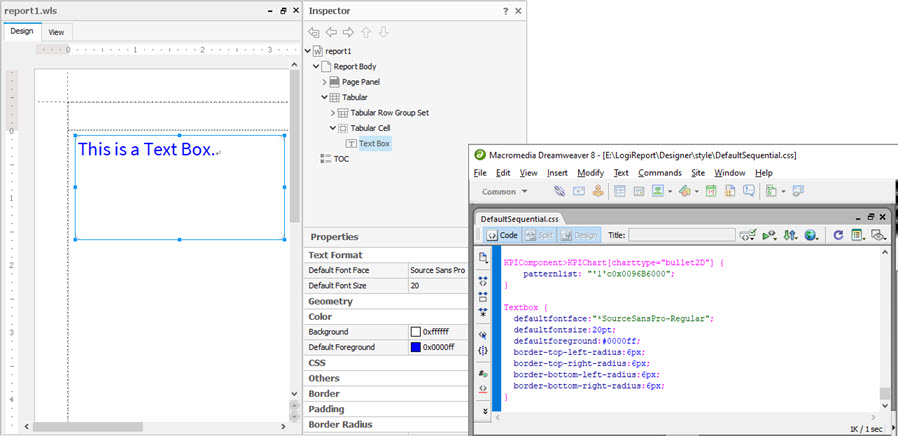Image resolution: width=898 pixels, height=436 pixels.
Task: Open the Common category dropdown
Action: [x=505, y=191]
